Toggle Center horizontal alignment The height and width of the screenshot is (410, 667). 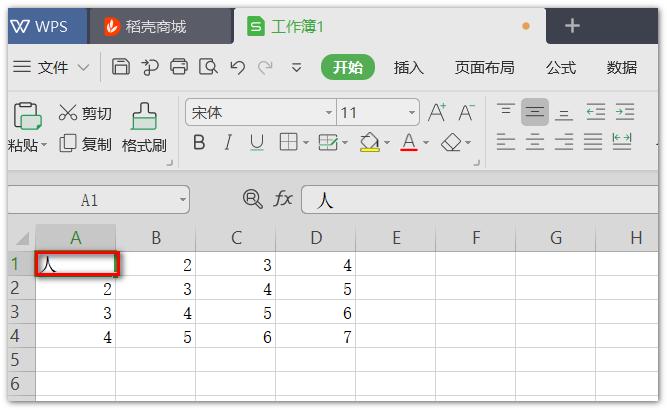[x=535, y=142]
